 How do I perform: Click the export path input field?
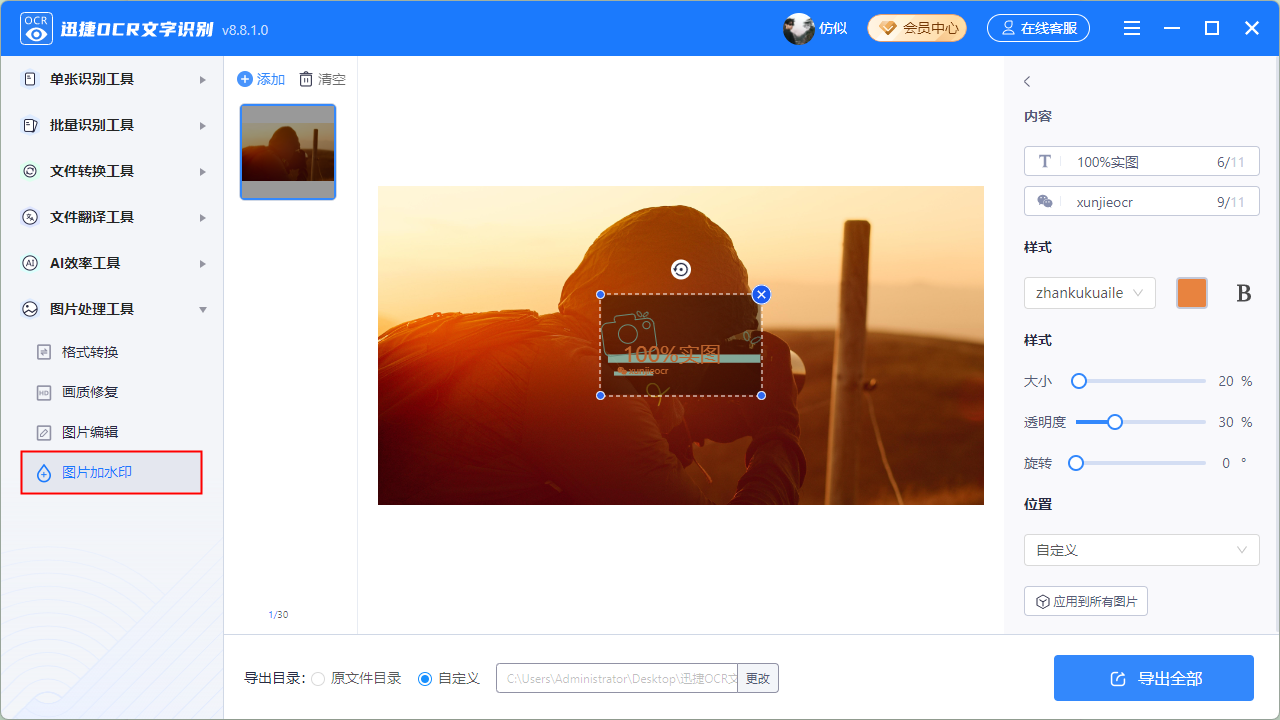click(x=617, y=678)
